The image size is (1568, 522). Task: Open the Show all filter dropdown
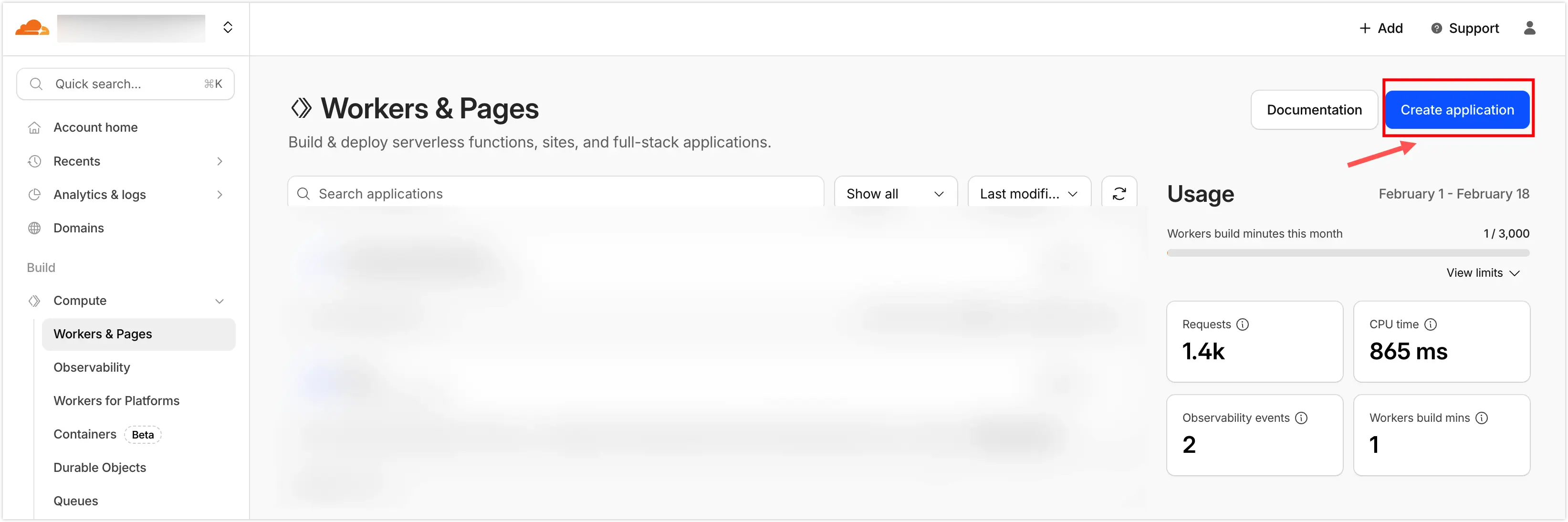(x=895, y=193)
